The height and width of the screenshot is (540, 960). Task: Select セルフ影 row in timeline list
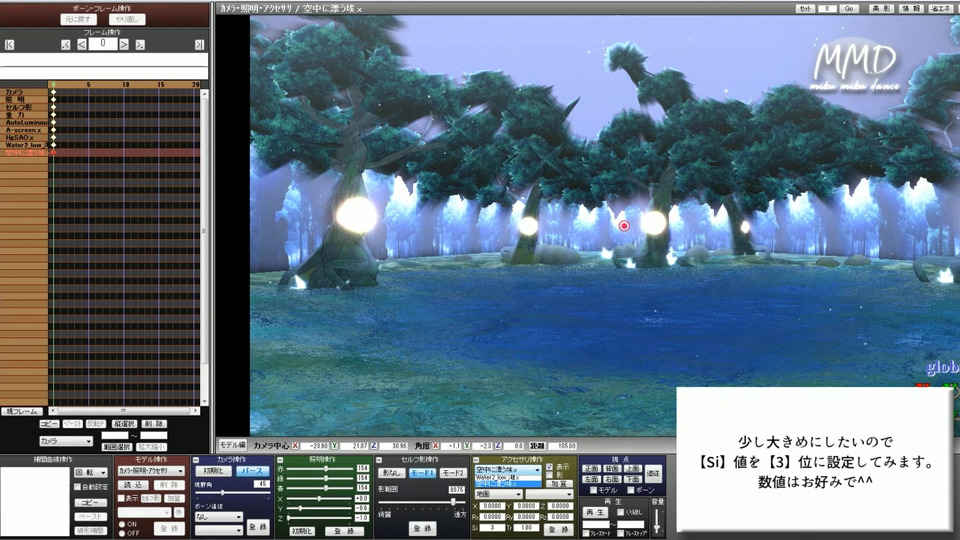coord(24,107)
